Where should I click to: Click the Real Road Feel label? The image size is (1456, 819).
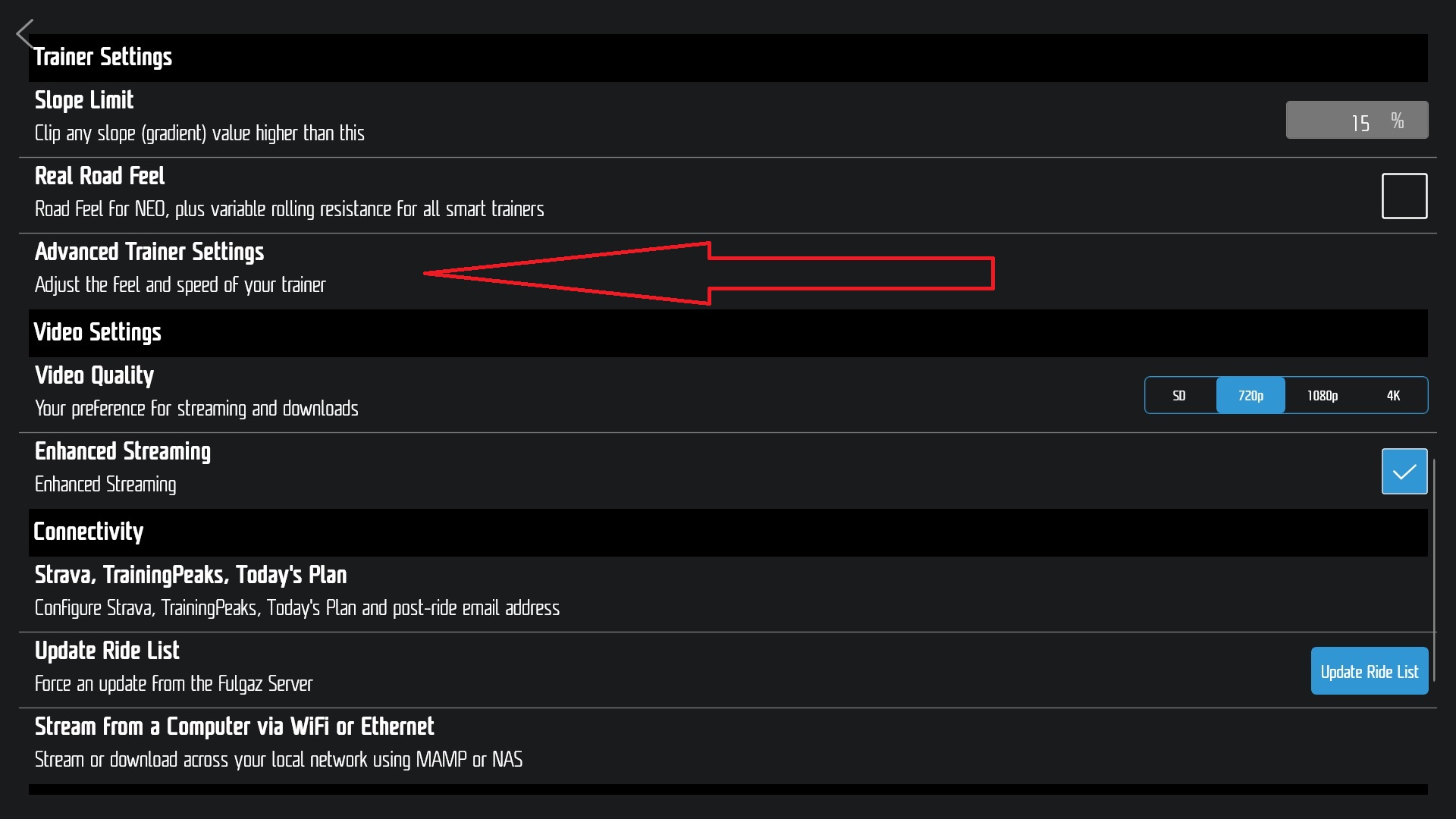(100, 176)
